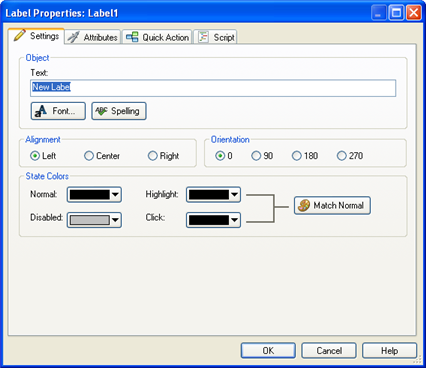Click the pencil icon on Settings tab

click(x=19, y=36)
